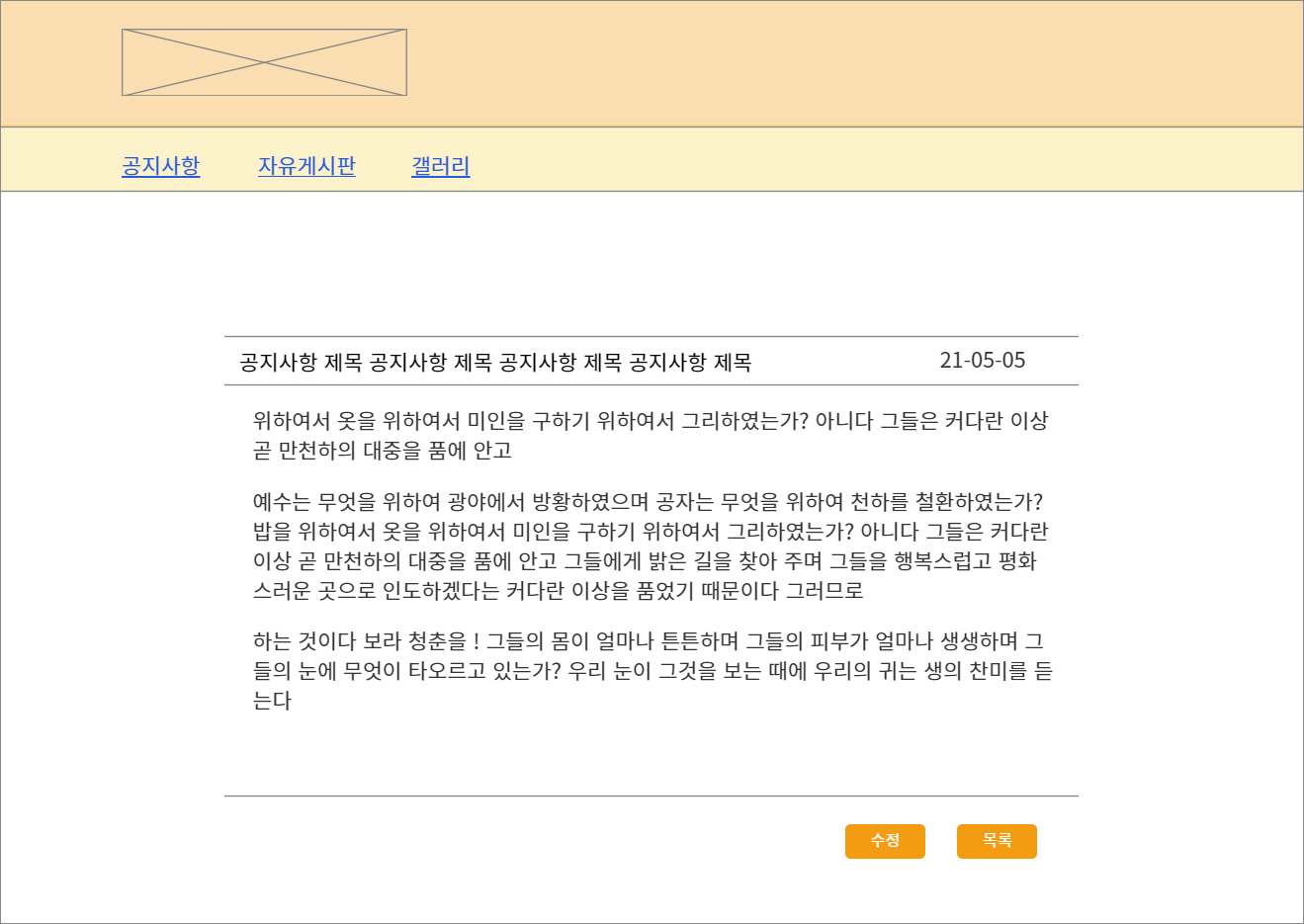Viewport: 1304px width, 924px height.
Task: Click the post date 21-05-05
Action: point(983,360)
